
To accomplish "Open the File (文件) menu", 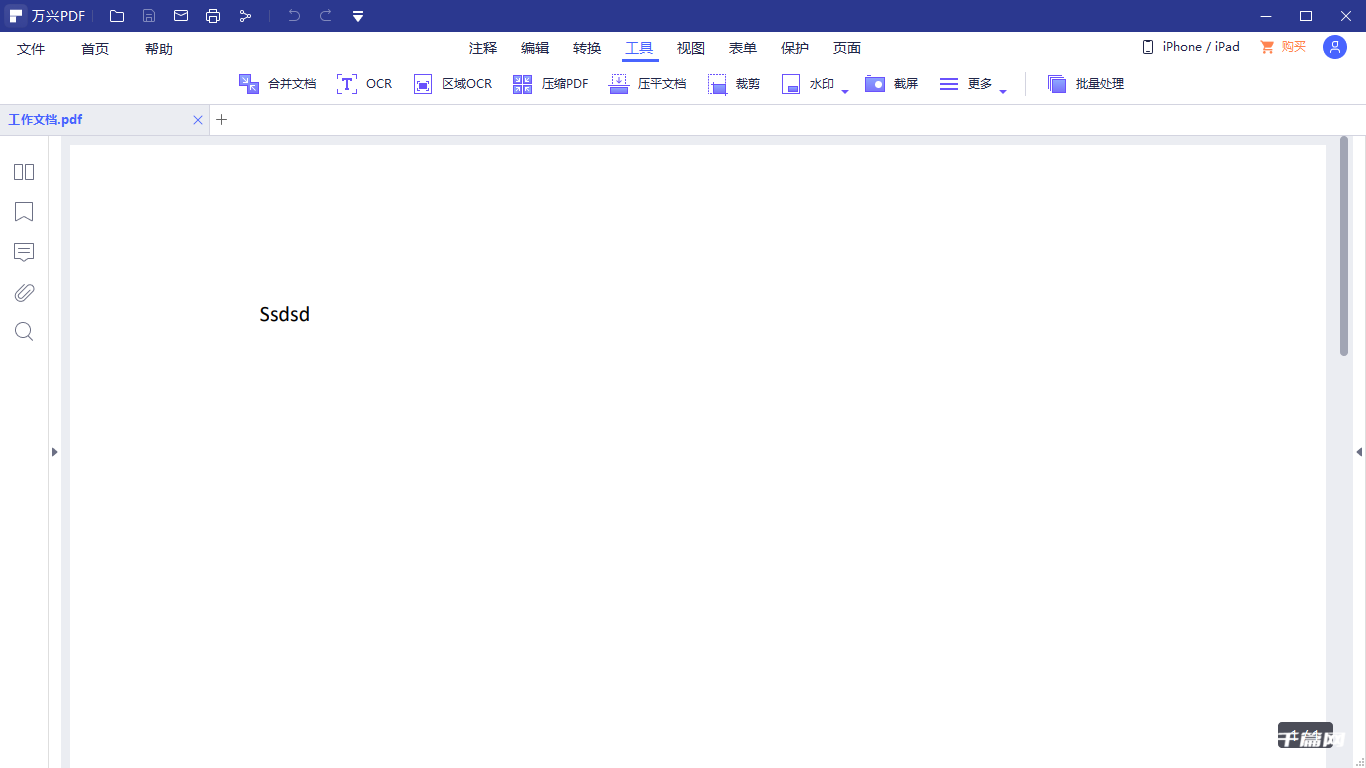I will pos(31,49).
